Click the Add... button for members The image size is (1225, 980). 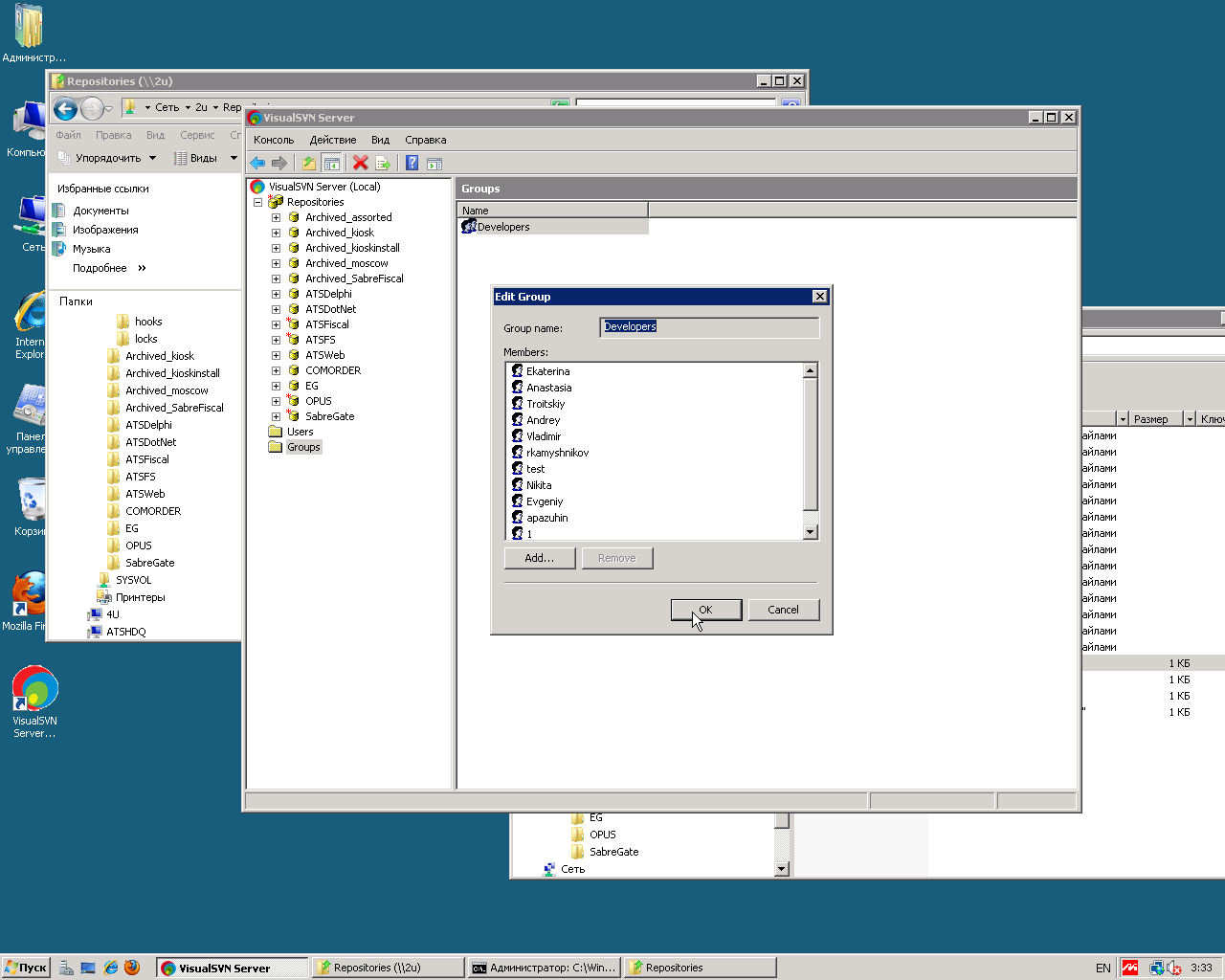(540, 558)
